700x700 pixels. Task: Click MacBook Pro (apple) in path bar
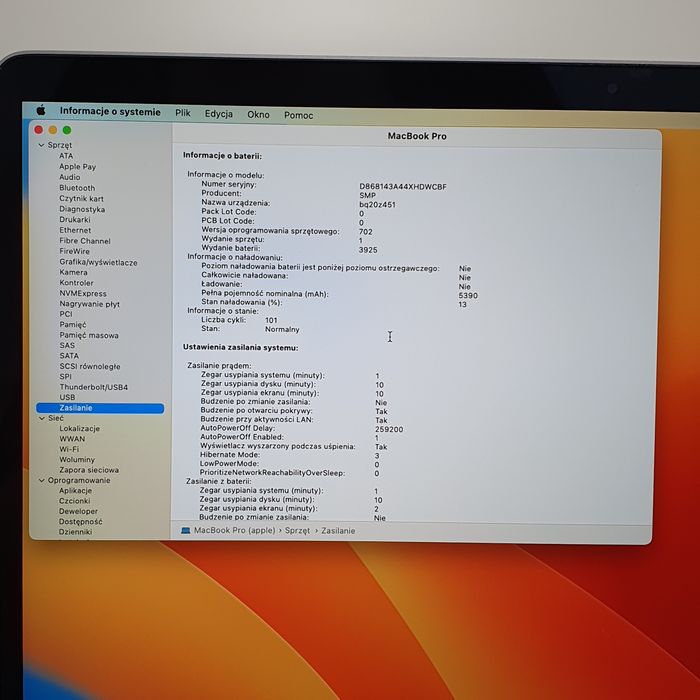tap(234, 530)
